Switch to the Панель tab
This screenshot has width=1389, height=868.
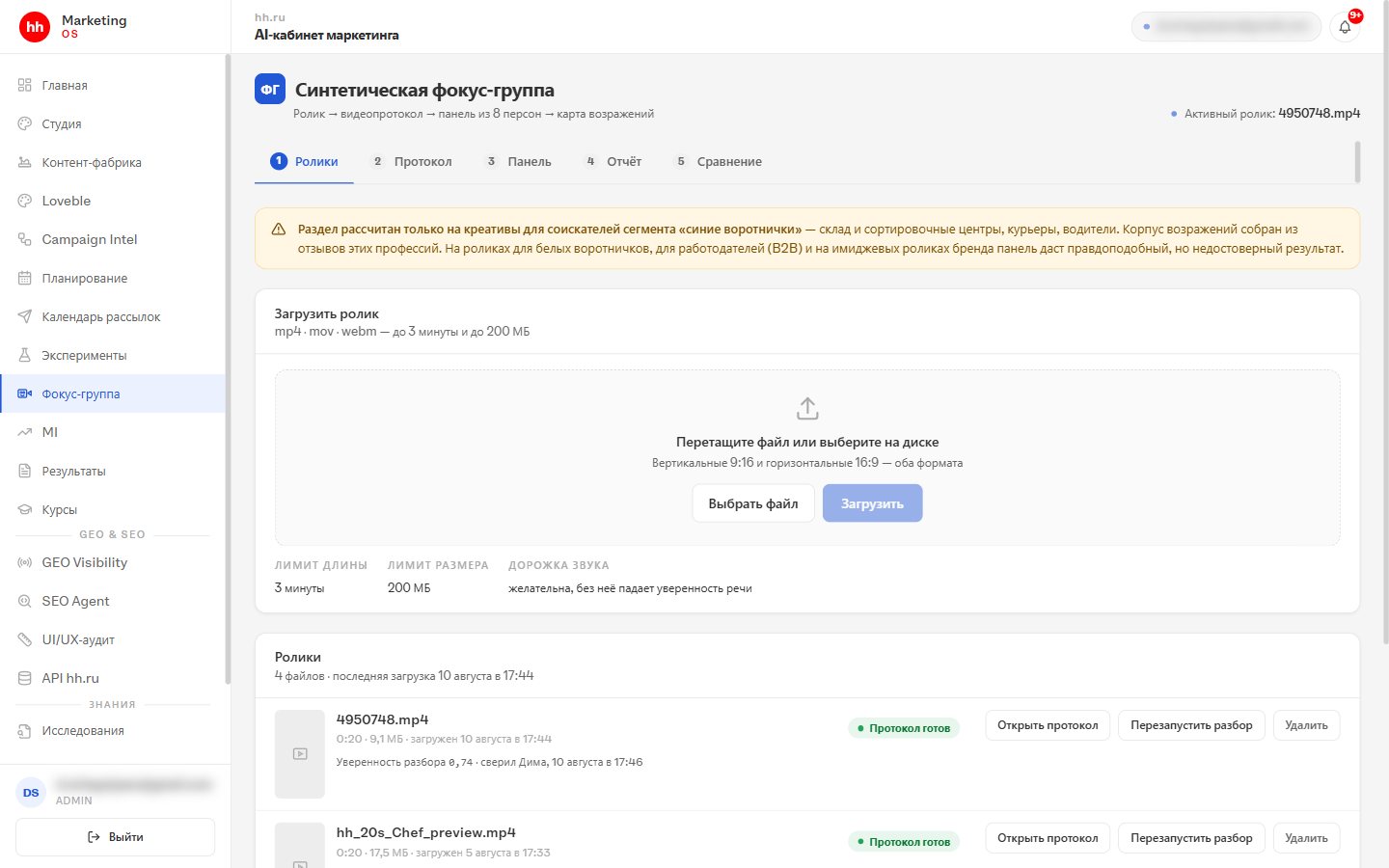pos(519,161)
